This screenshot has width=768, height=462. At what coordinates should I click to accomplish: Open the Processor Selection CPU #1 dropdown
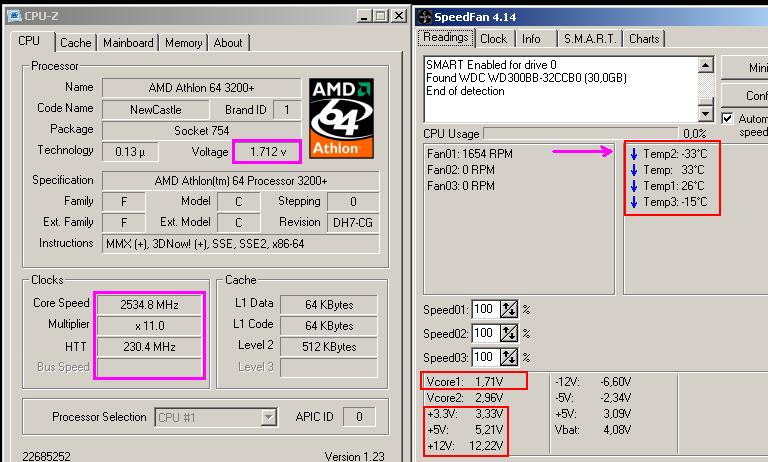pos(268,417)
